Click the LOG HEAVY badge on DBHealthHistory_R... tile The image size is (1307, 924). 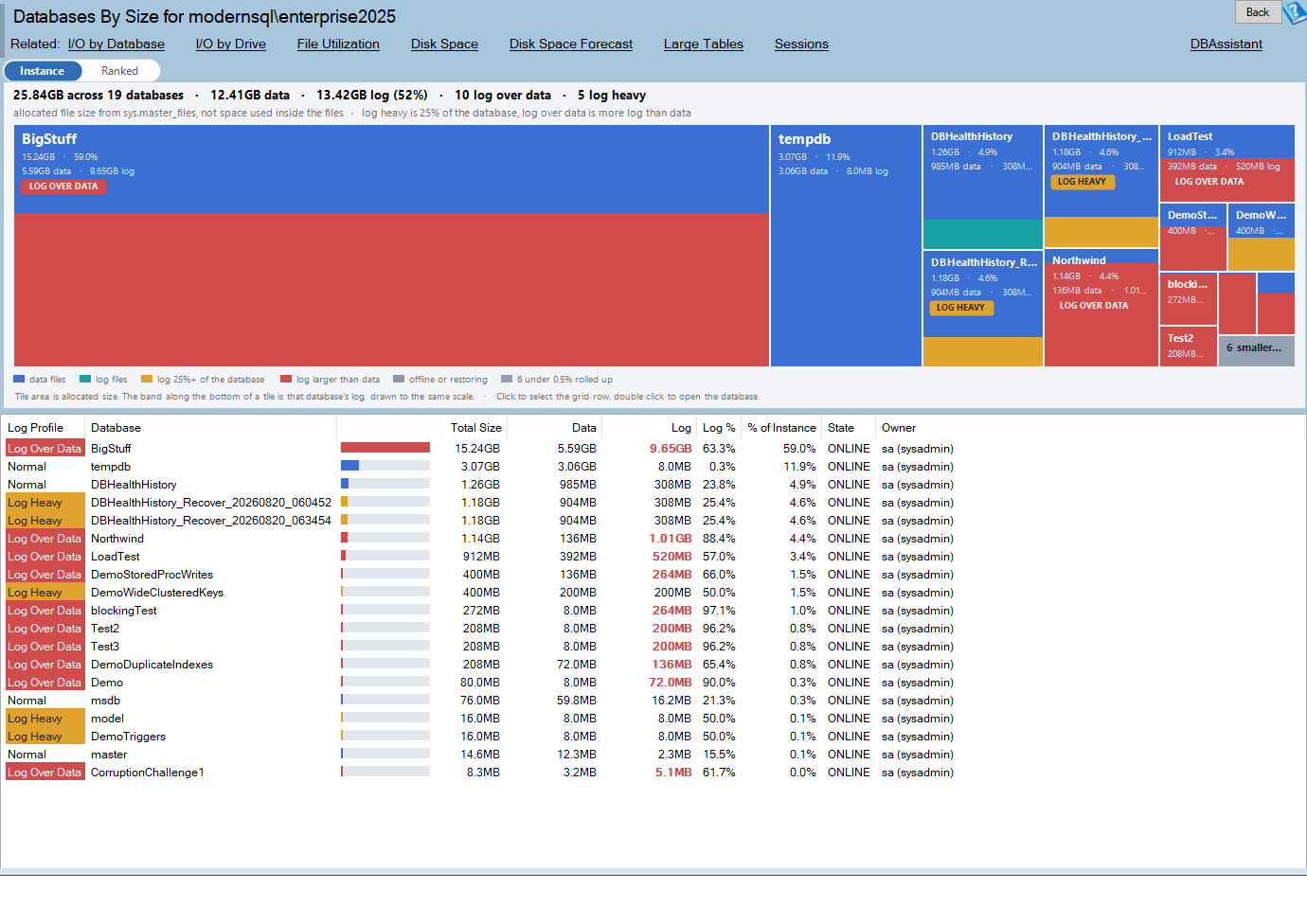click(960, 308)
